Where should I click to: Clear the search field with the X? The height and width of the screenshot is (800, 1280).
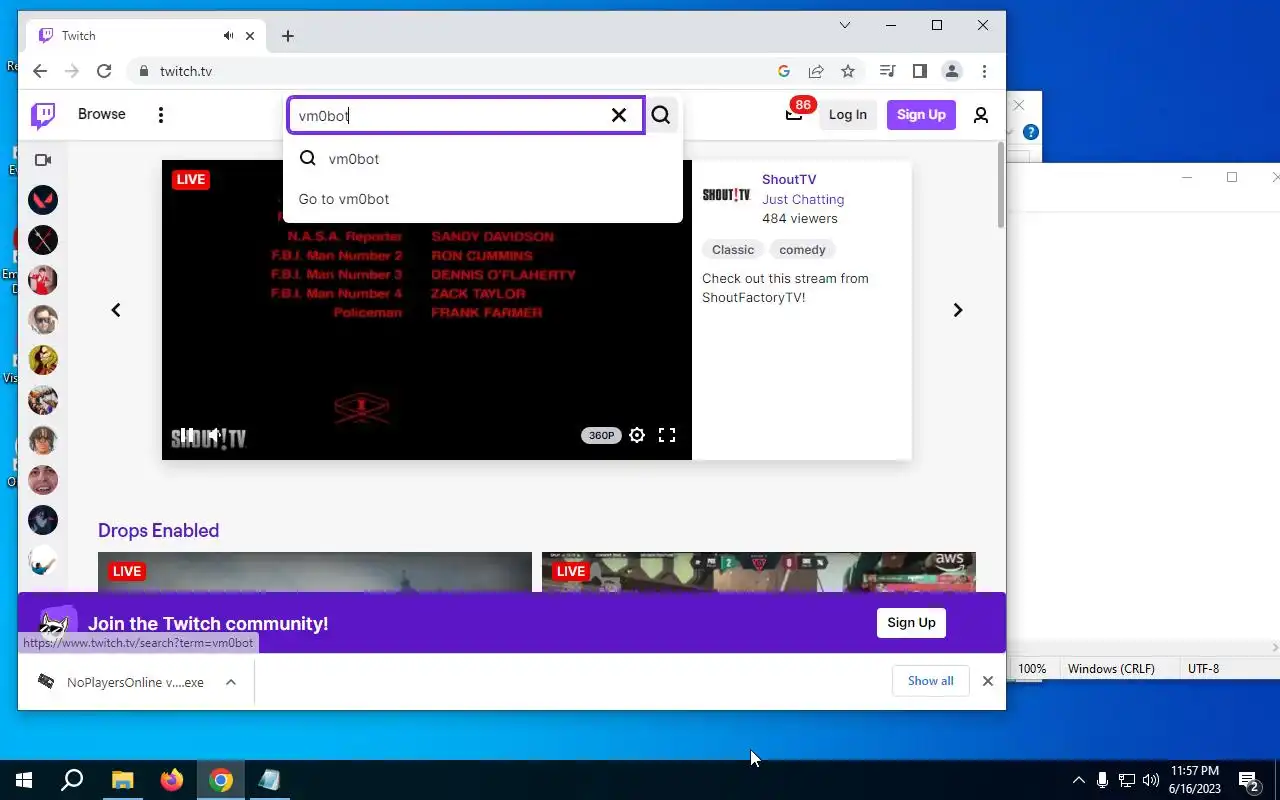tap(619, 115)
